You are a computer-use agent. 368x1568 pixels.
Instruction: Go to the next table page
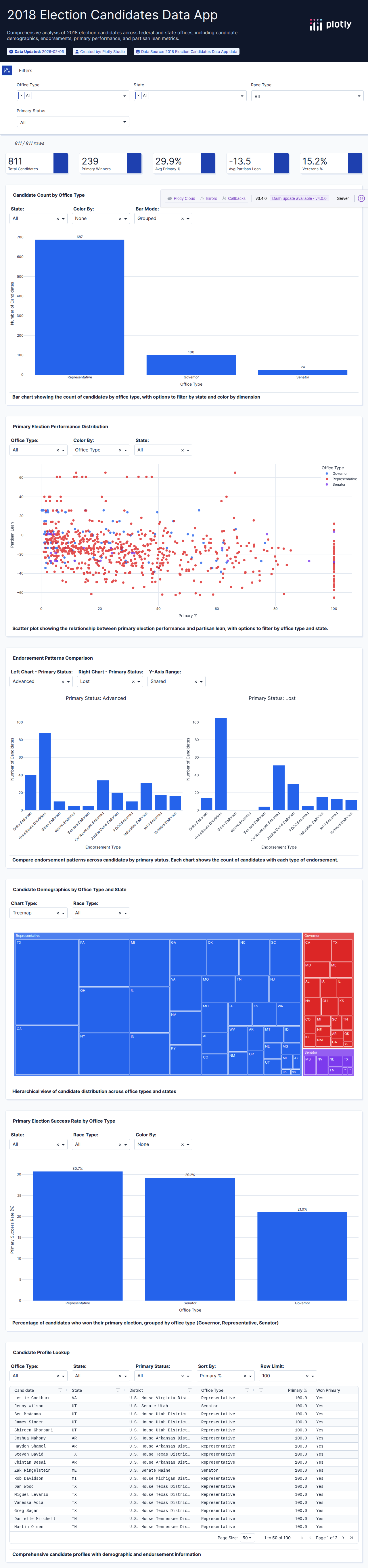(x=343, y=1538)
